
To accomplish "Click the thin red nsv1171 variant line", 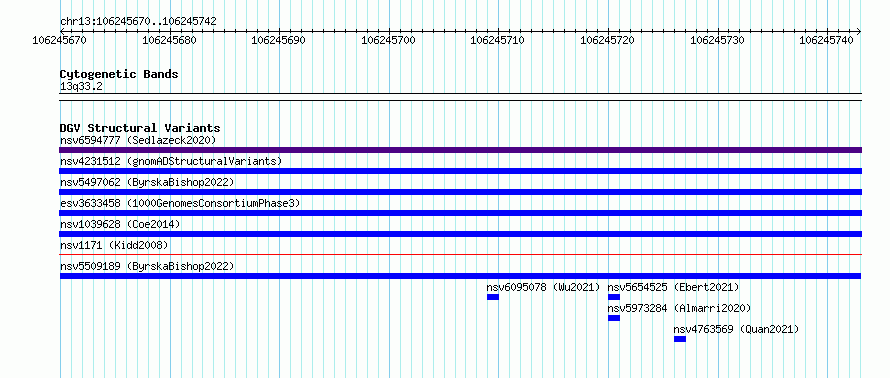I will pos(460,255).
